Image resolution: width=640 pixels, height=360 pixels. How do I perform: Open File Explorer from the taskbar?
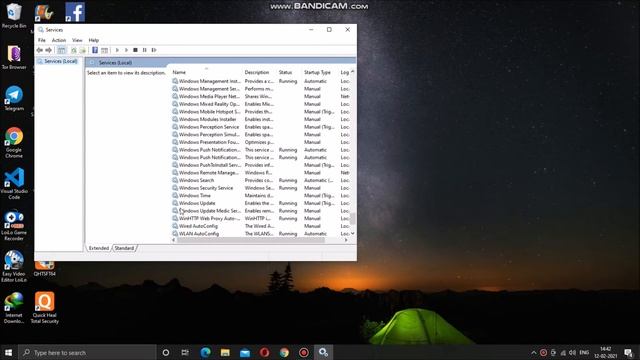(x=225, y=353)
